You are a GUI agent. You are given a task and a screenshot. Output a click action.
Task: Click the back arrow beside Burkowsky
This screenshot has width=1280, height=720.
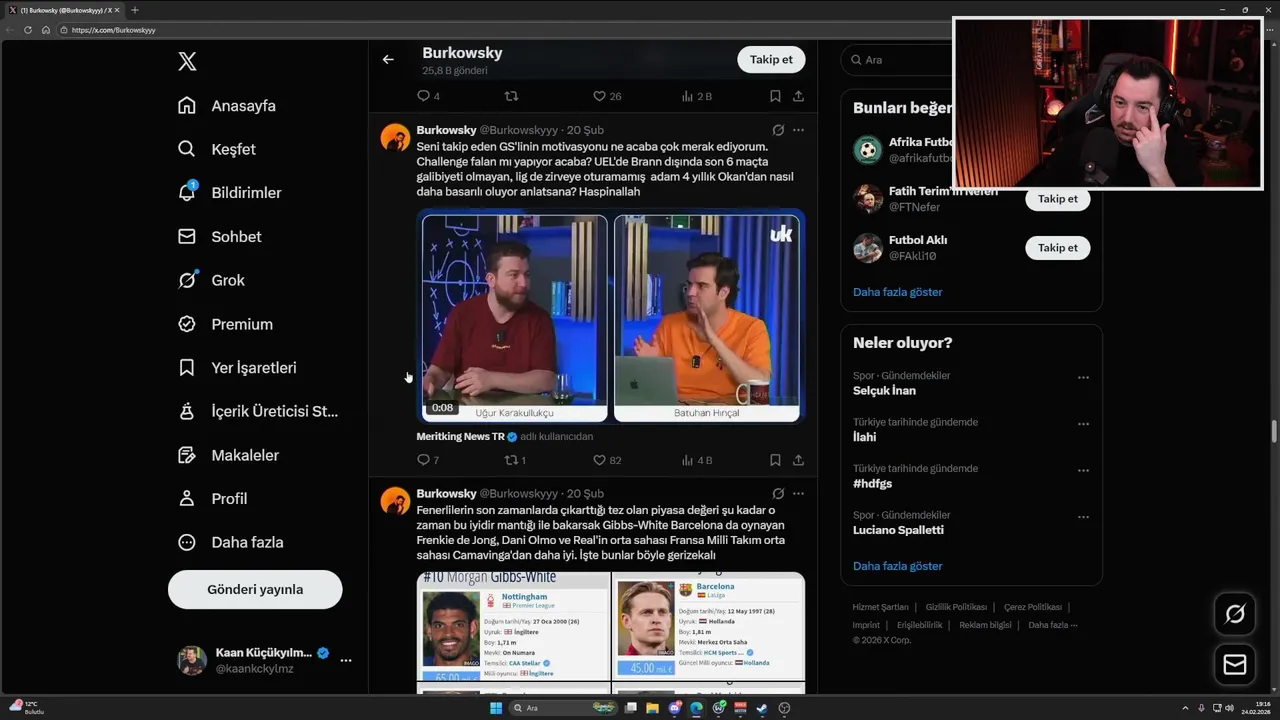(x=388, y=59)
